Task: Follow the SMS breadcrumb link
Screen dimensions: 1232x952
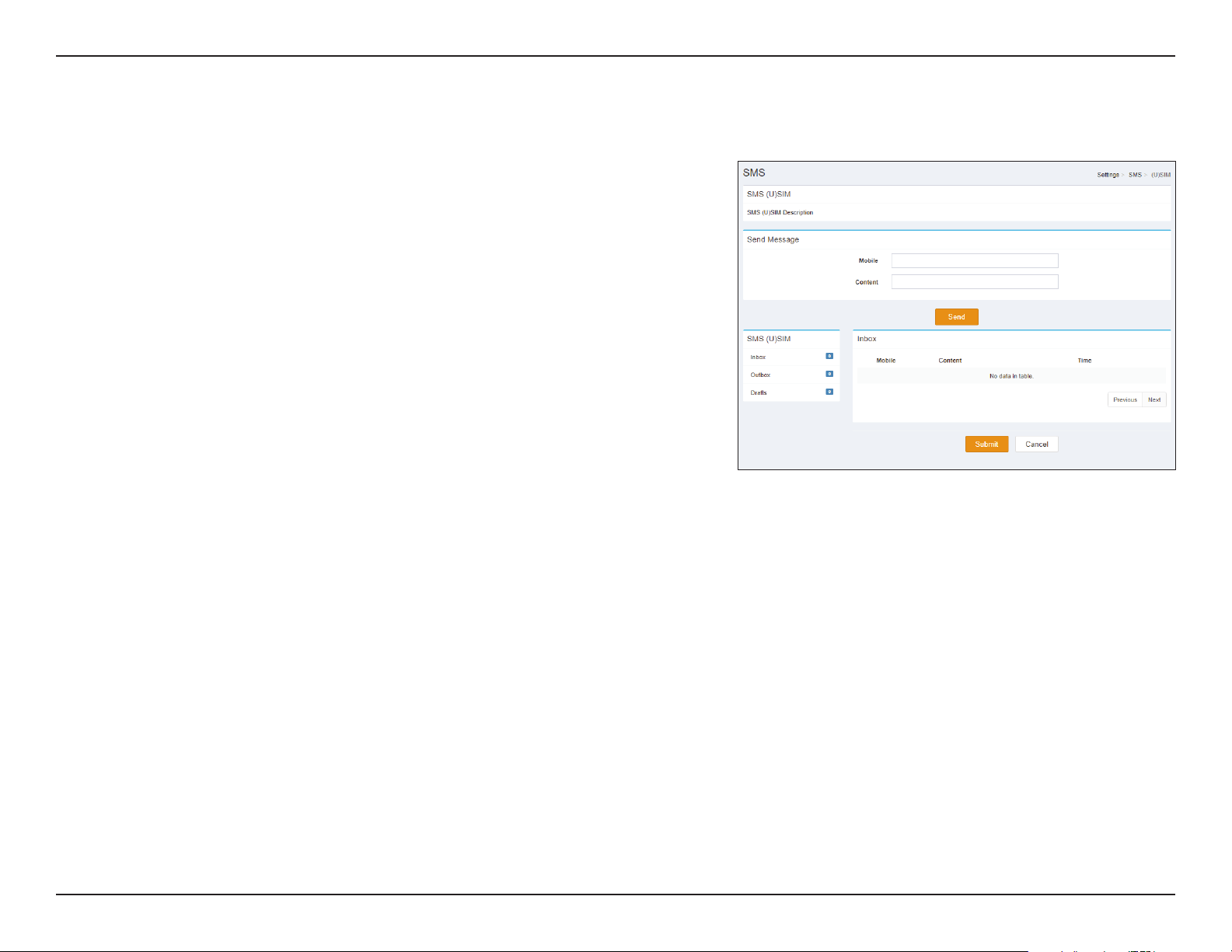Action: (x=1135, y=175)
